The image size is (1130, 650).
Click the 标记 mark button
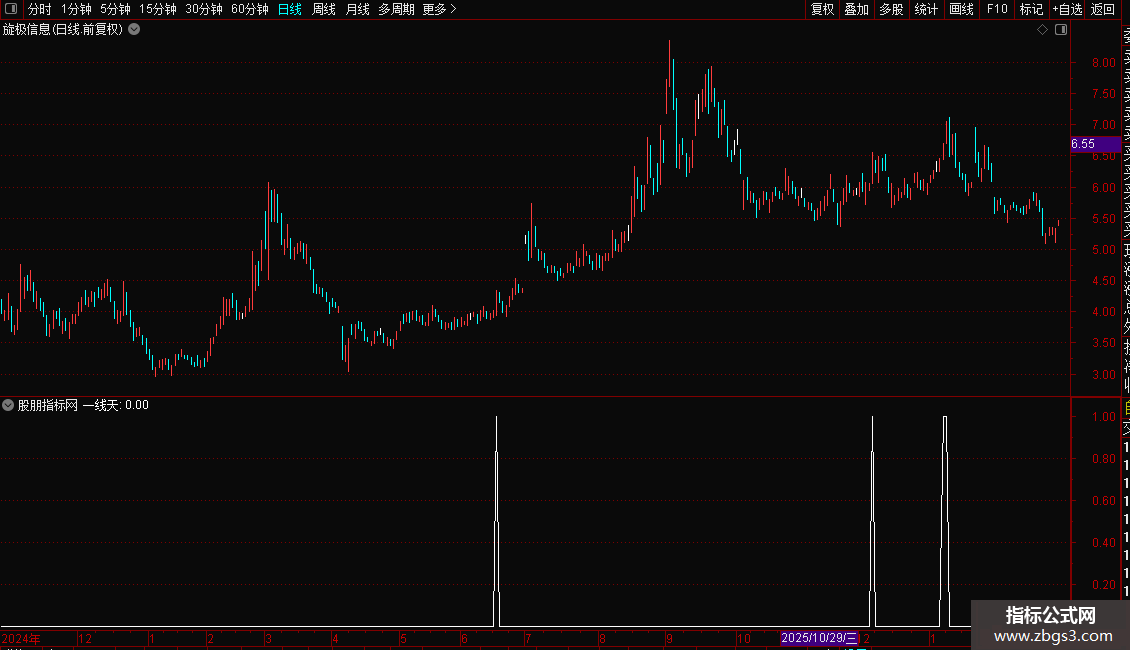point(1031,9)
